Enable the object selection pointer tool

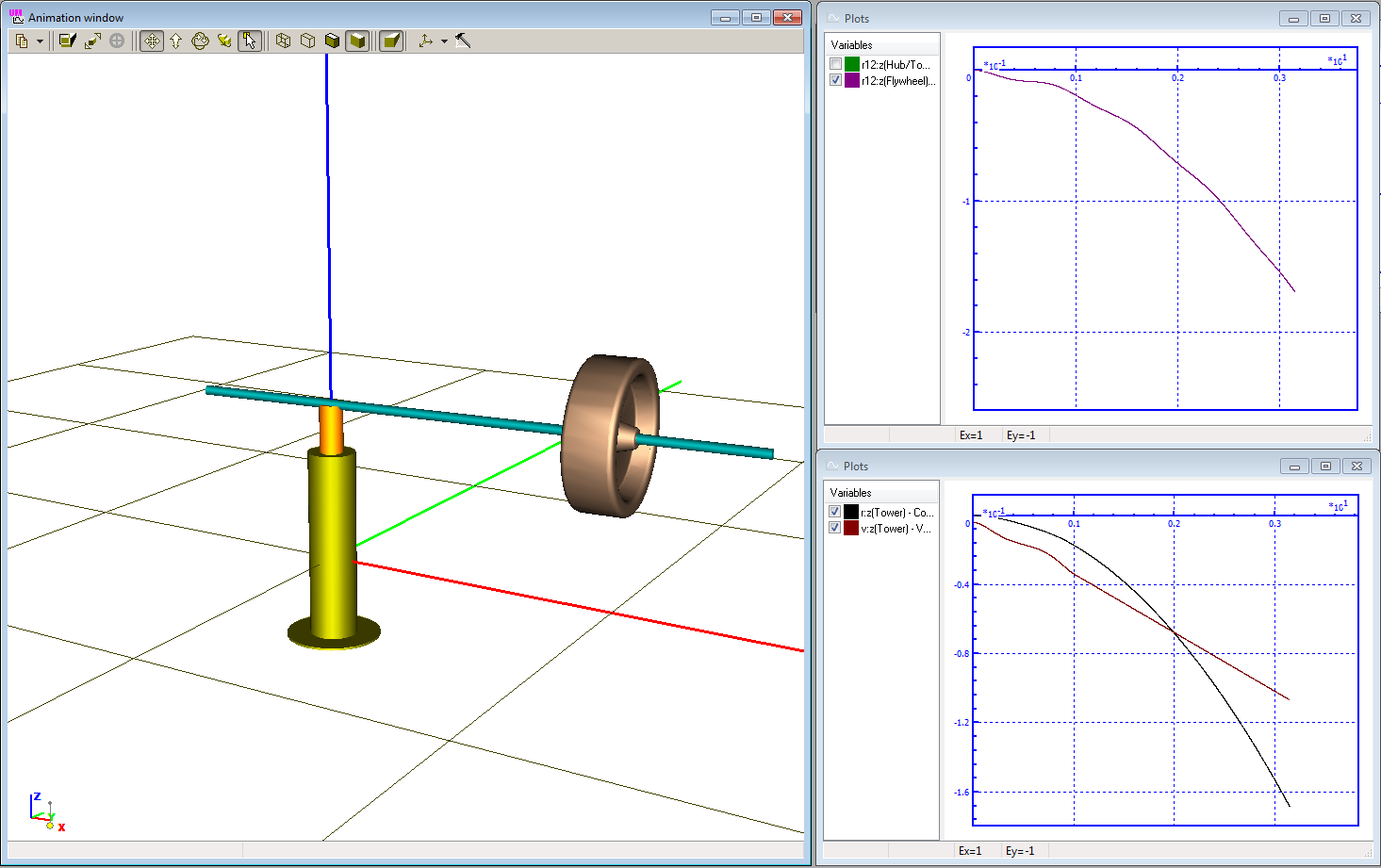coord(249,41)
